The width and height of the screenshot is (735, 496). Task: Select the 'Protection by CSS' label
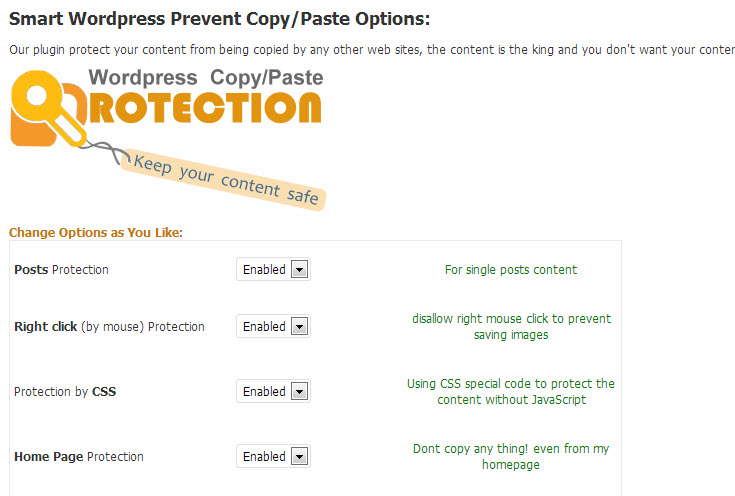click(x=65, y=391)
